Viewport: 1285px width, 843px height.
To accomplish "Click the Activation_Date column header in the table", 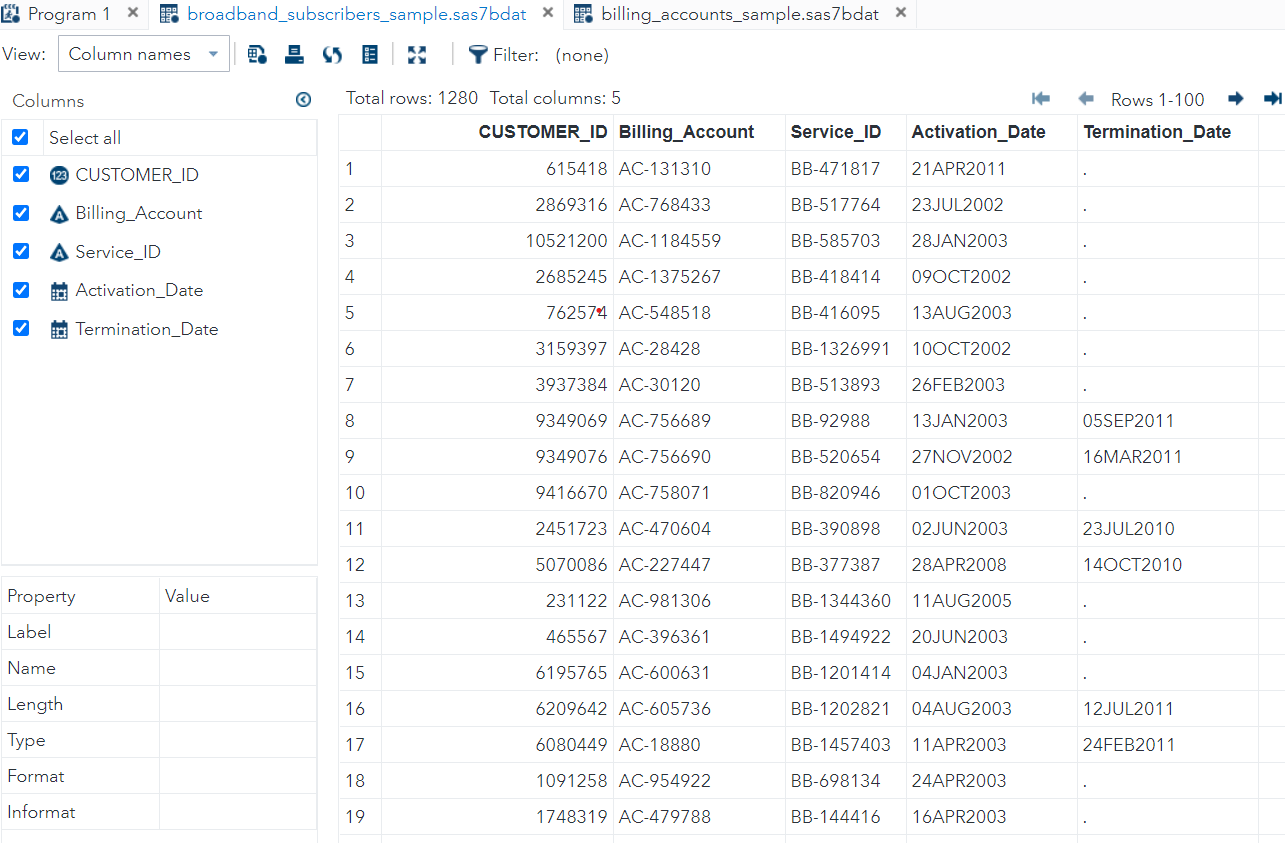I will 992,132.
